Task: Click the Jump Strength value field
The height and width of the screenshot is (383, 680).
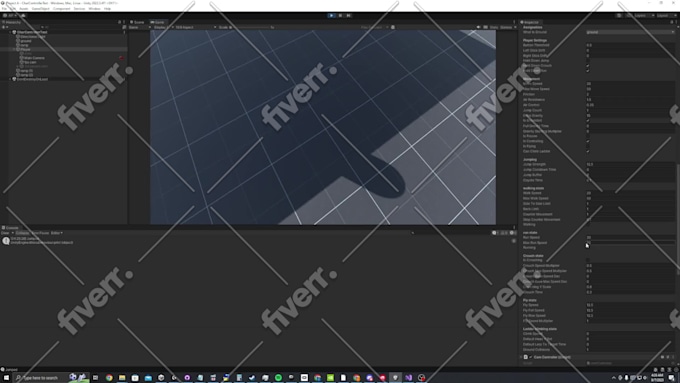Action: pyautogui.click(x=630, y=164)
